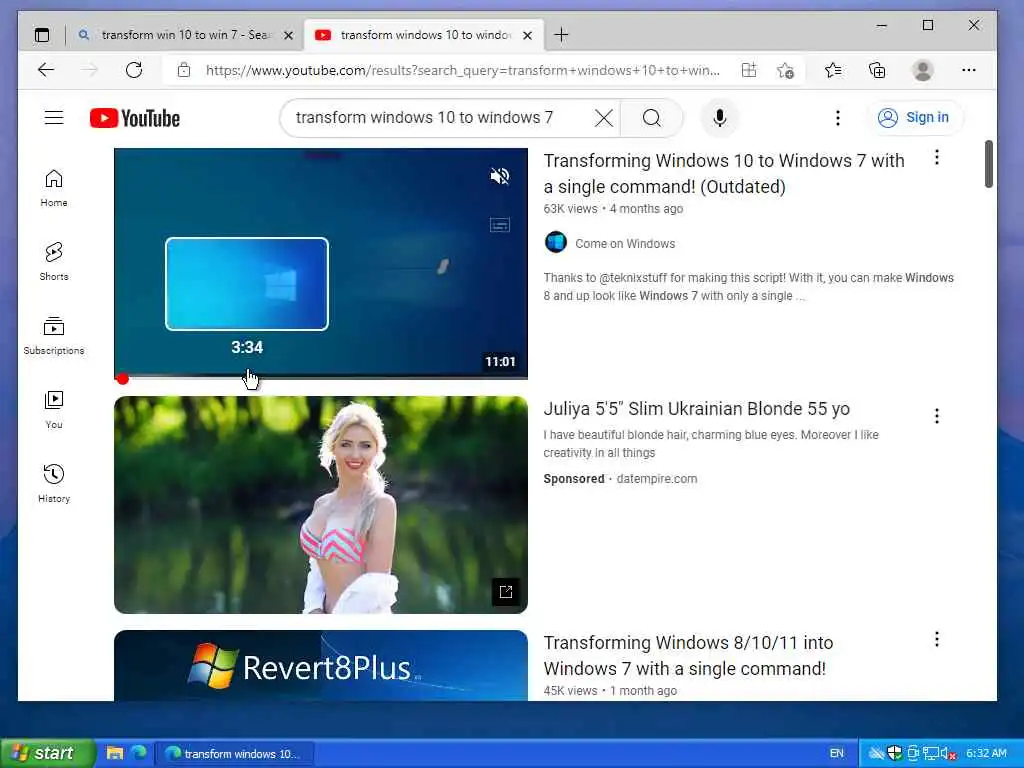Click the 6:32 AM taskbar clock
The image size is (1024, 768).
[x=986, y=754]
